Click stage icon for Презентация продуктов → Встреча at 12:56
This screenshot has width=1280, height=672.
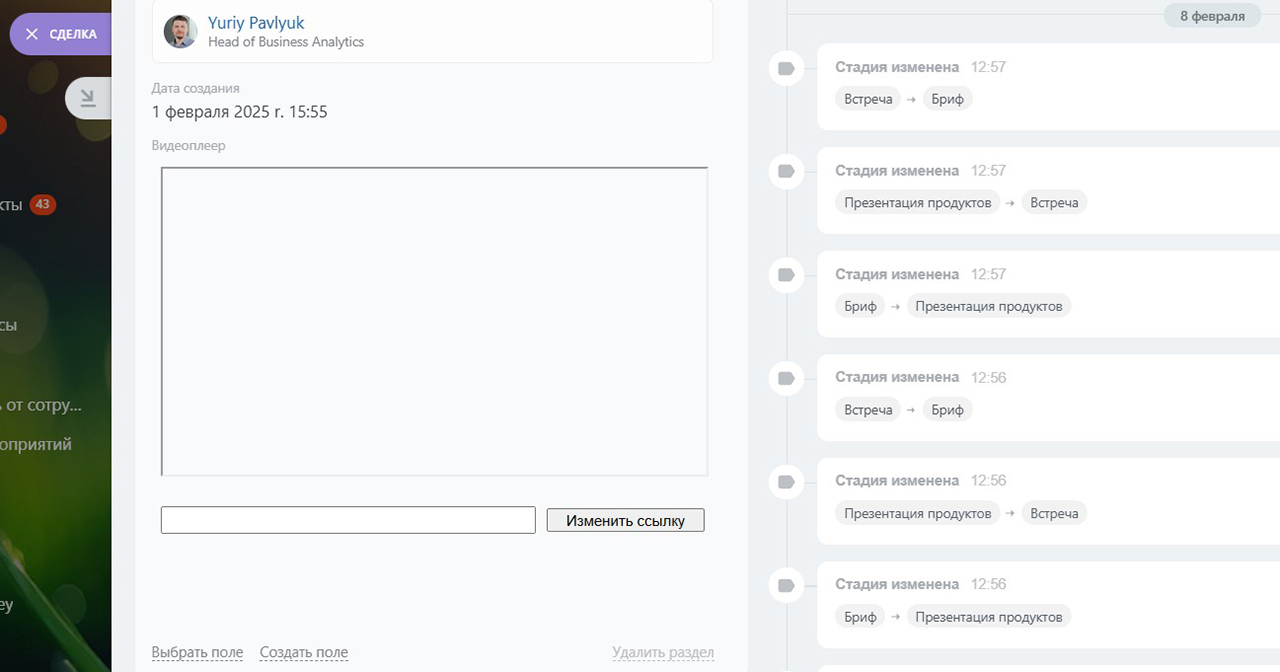pyautogui.click(x=786, y=482)
